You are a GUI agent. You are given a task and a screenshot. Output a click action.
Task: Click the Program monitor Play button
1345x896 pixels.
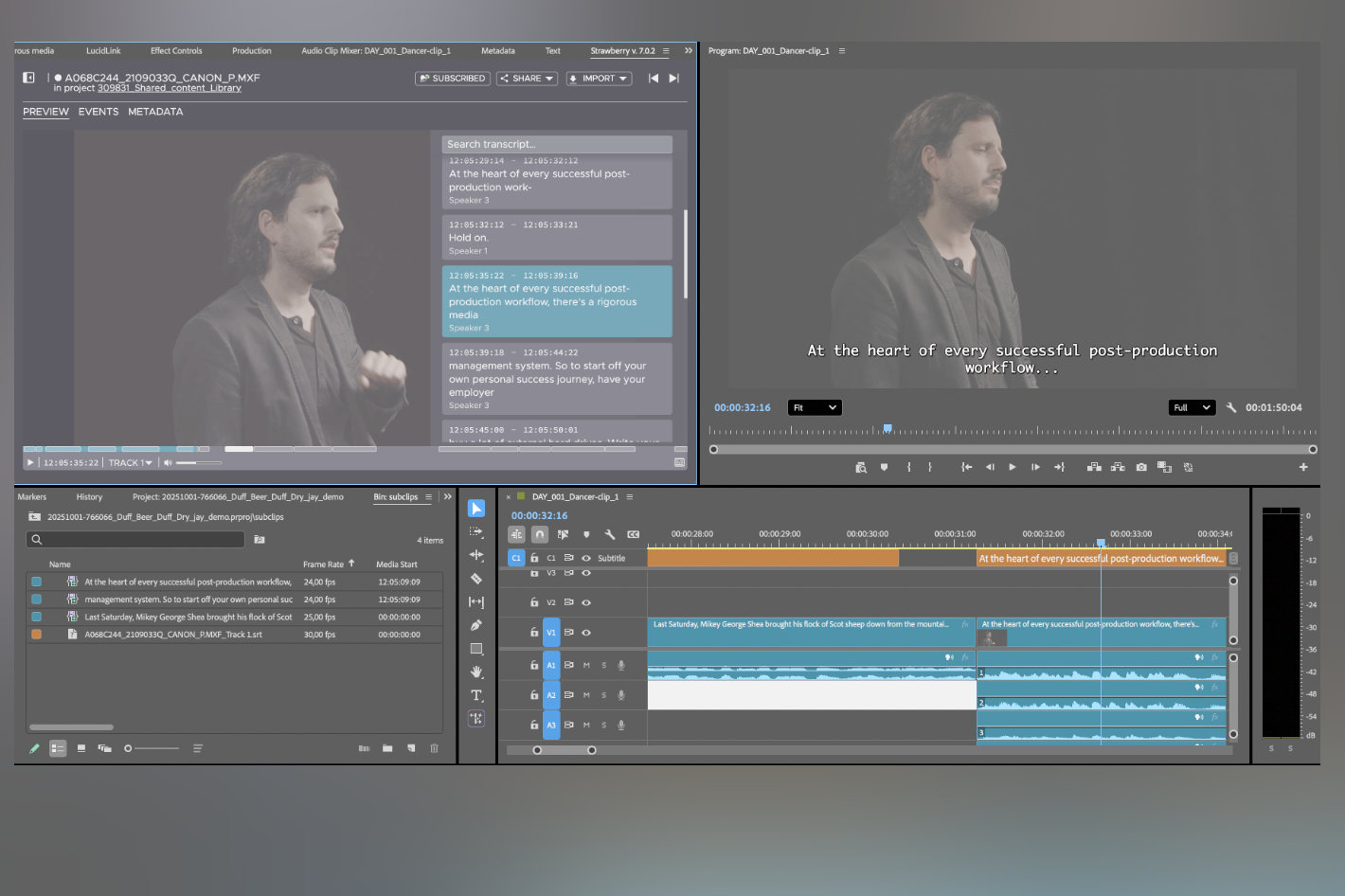1013,467
